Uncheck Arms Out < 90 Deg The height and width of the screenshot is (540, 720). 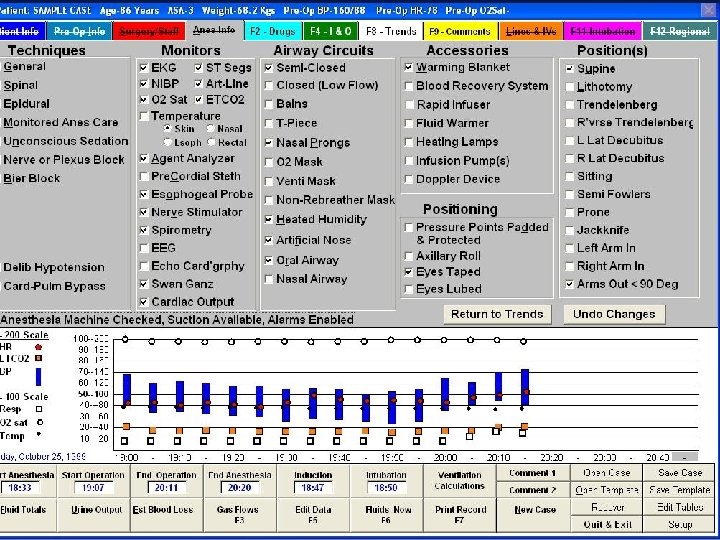(570, 284)
